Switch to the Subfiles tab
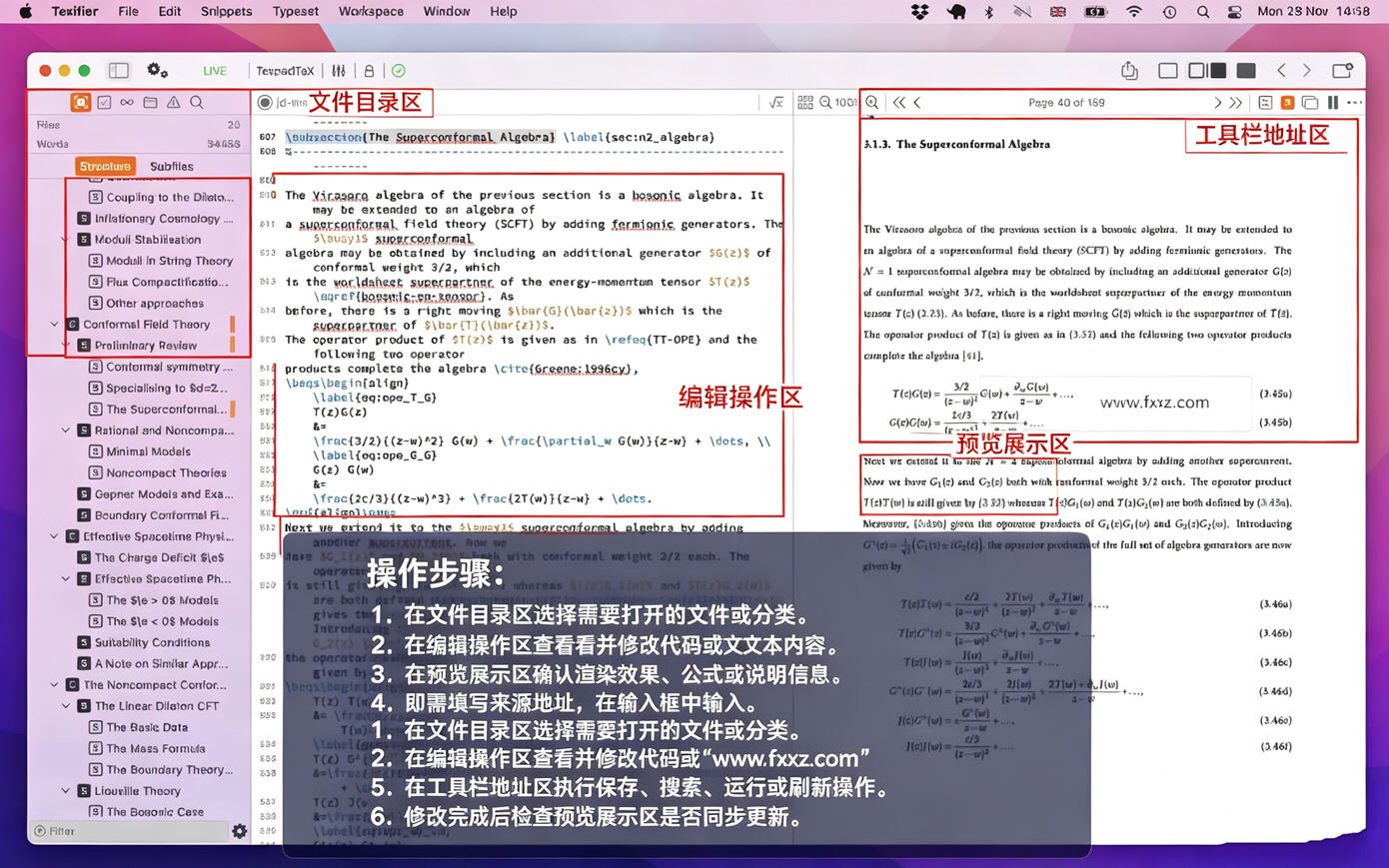This screenshot has height=868, width=1389. [172, 166]
